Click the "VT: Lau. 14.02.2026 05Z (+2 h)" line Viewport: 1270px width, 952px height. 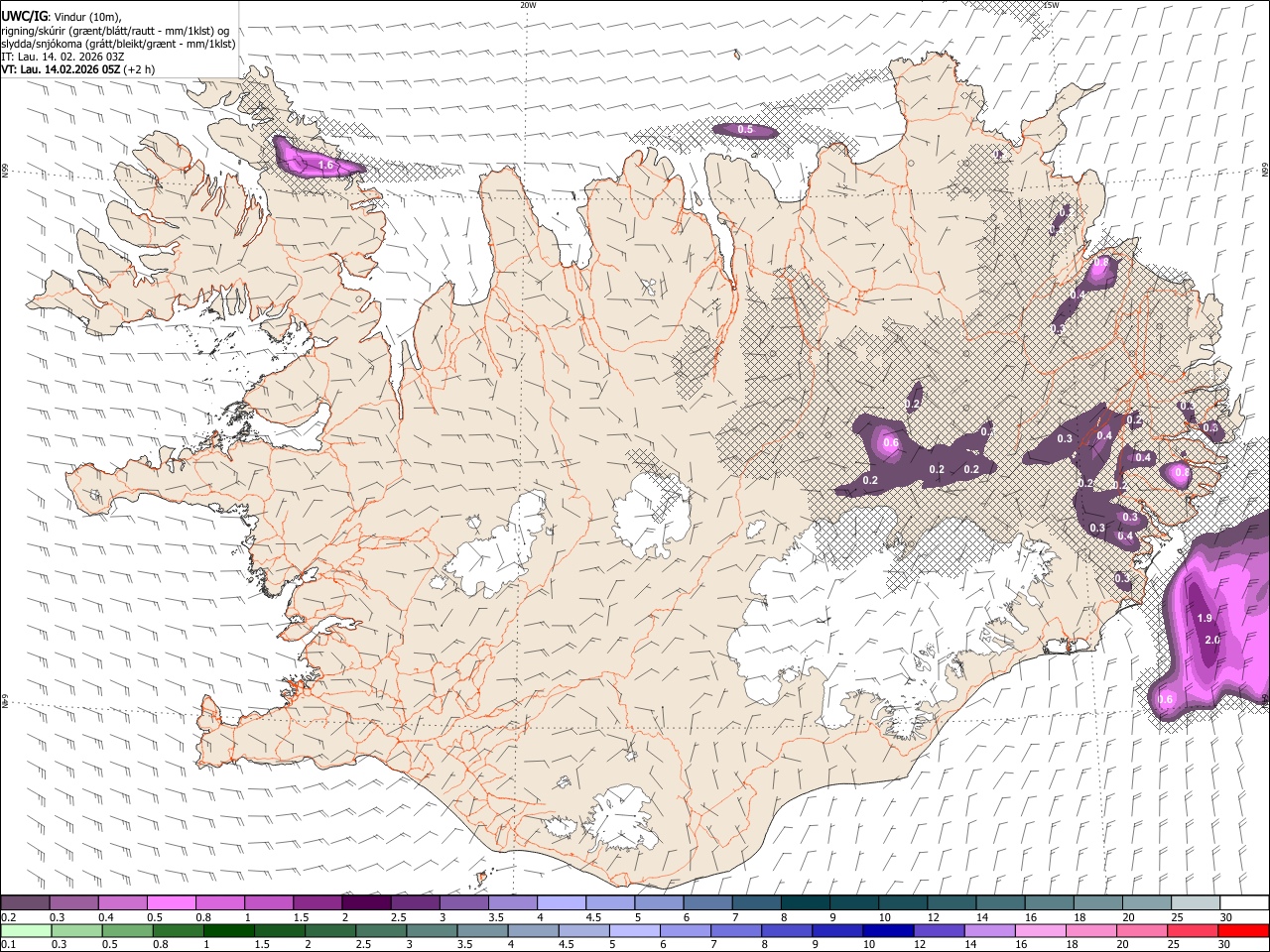77,69
